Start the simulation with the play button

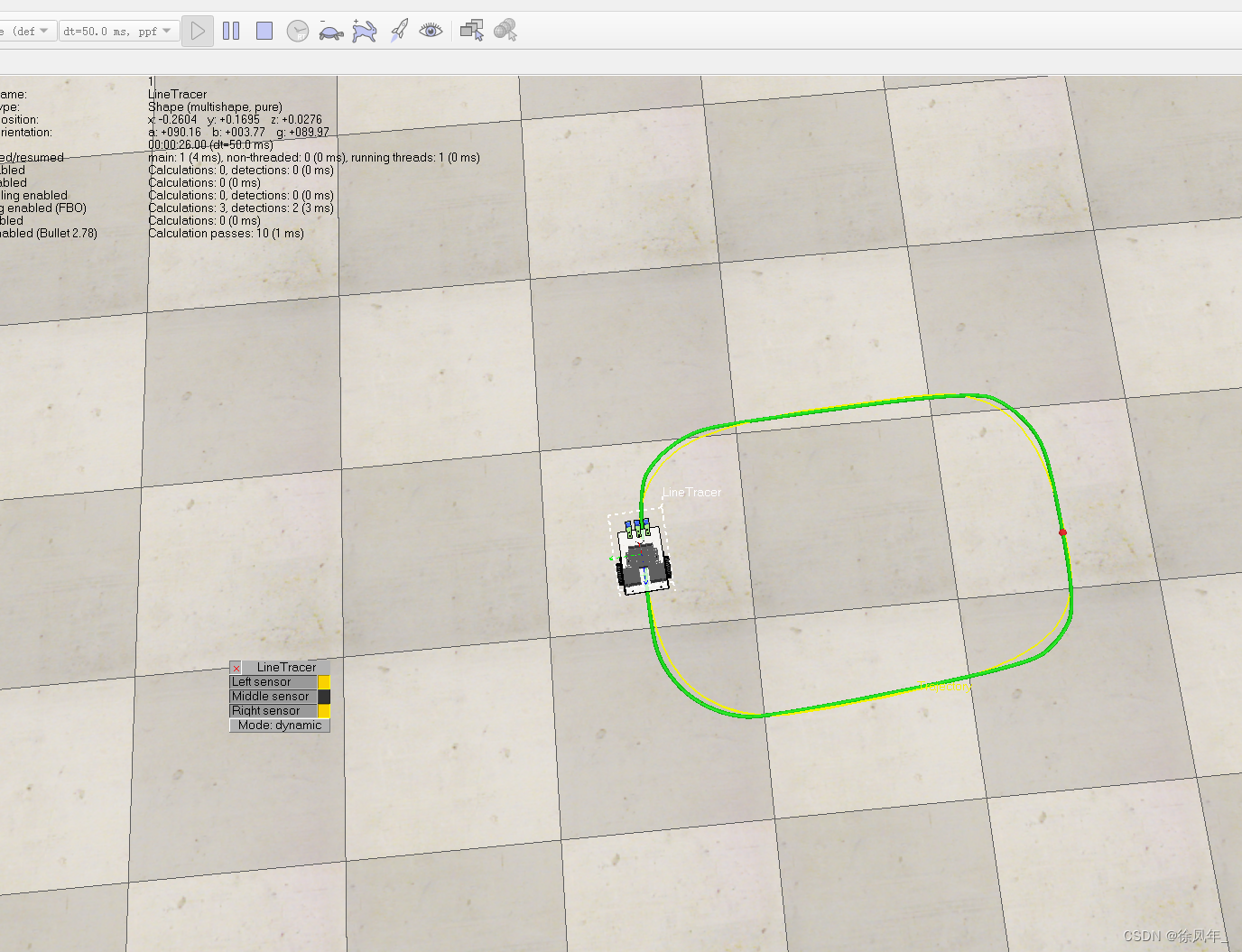click(198, 31)
